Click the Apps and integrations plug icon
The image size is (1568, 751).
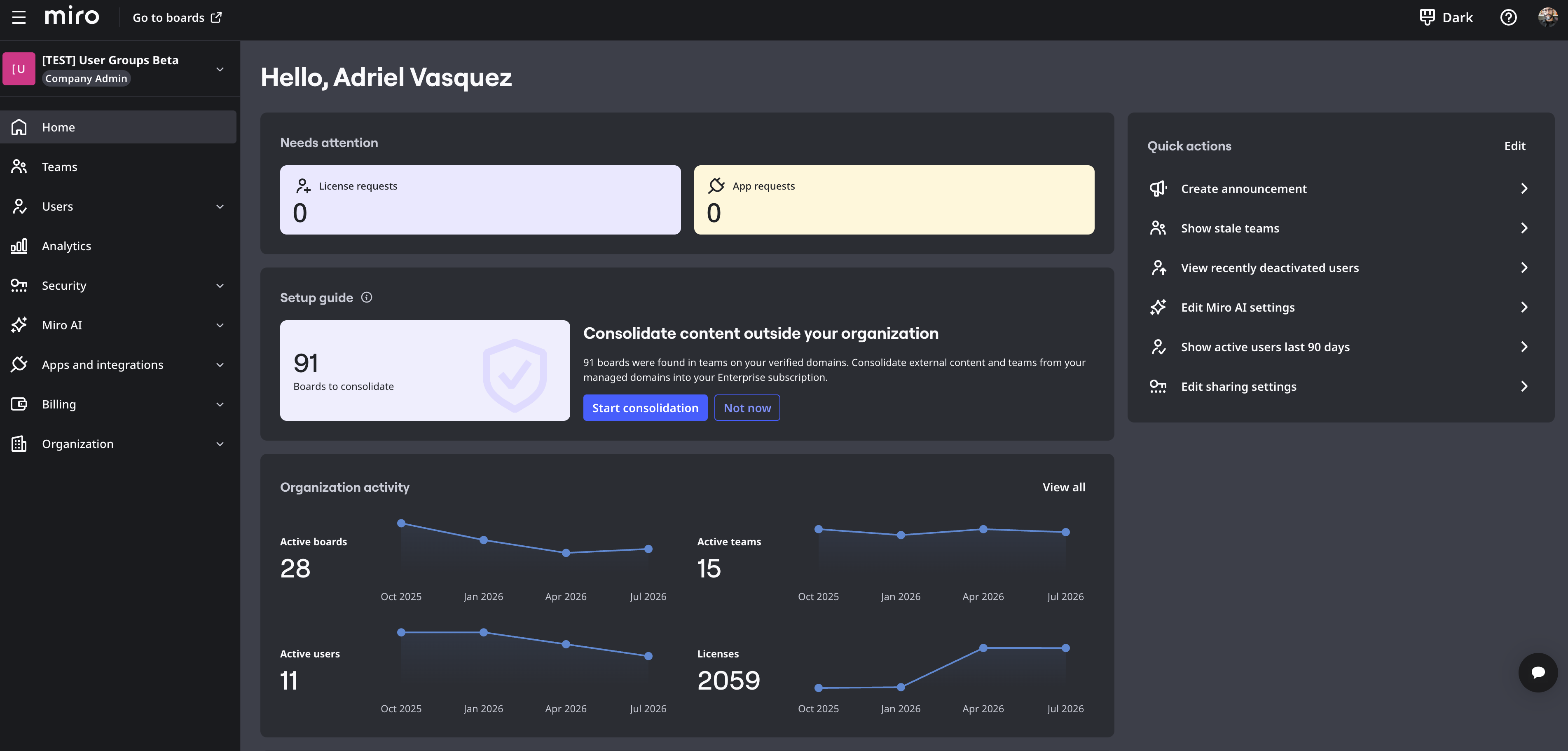[19, 365]
